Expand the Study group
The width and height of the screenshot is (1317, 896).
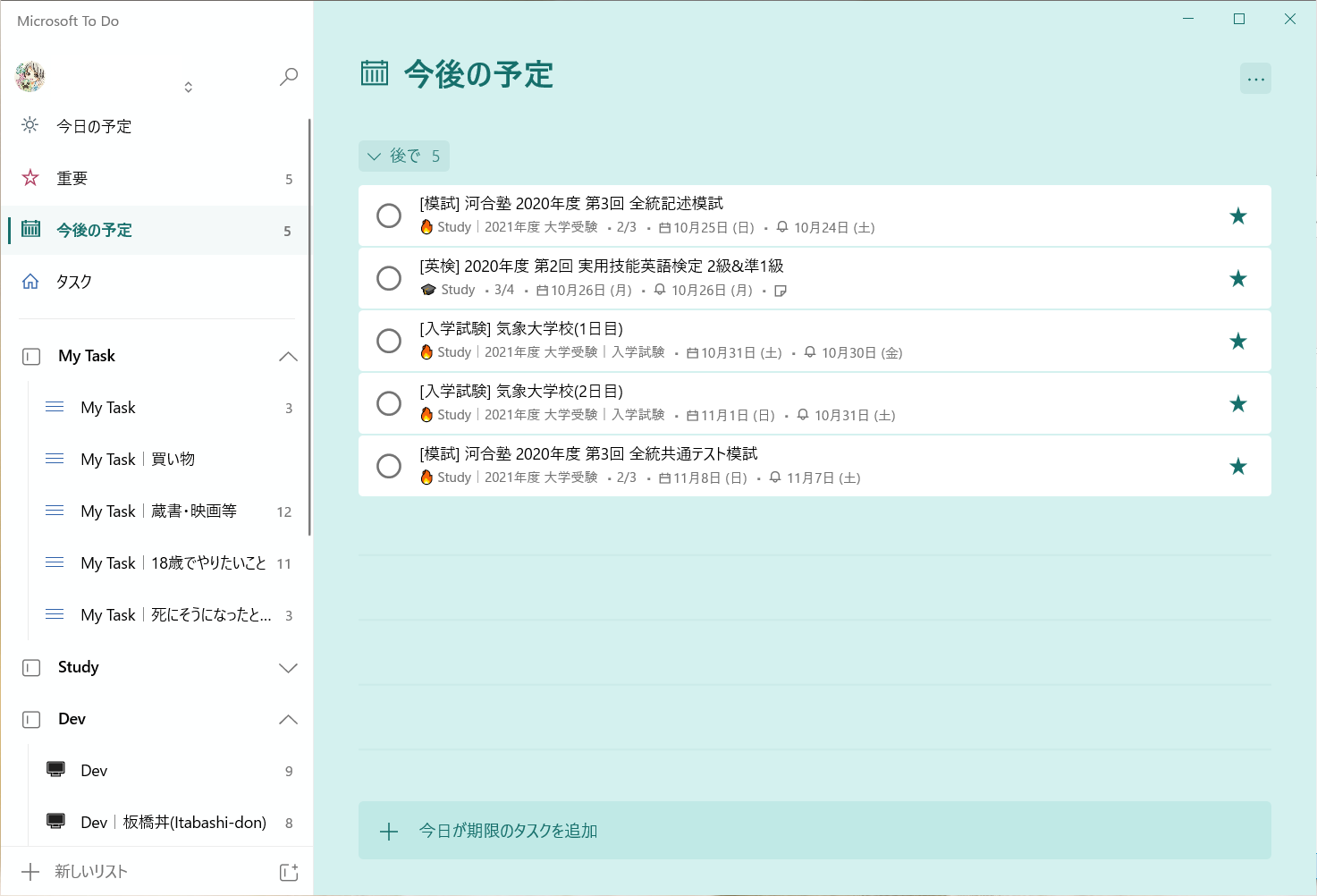tap(288, 668)
